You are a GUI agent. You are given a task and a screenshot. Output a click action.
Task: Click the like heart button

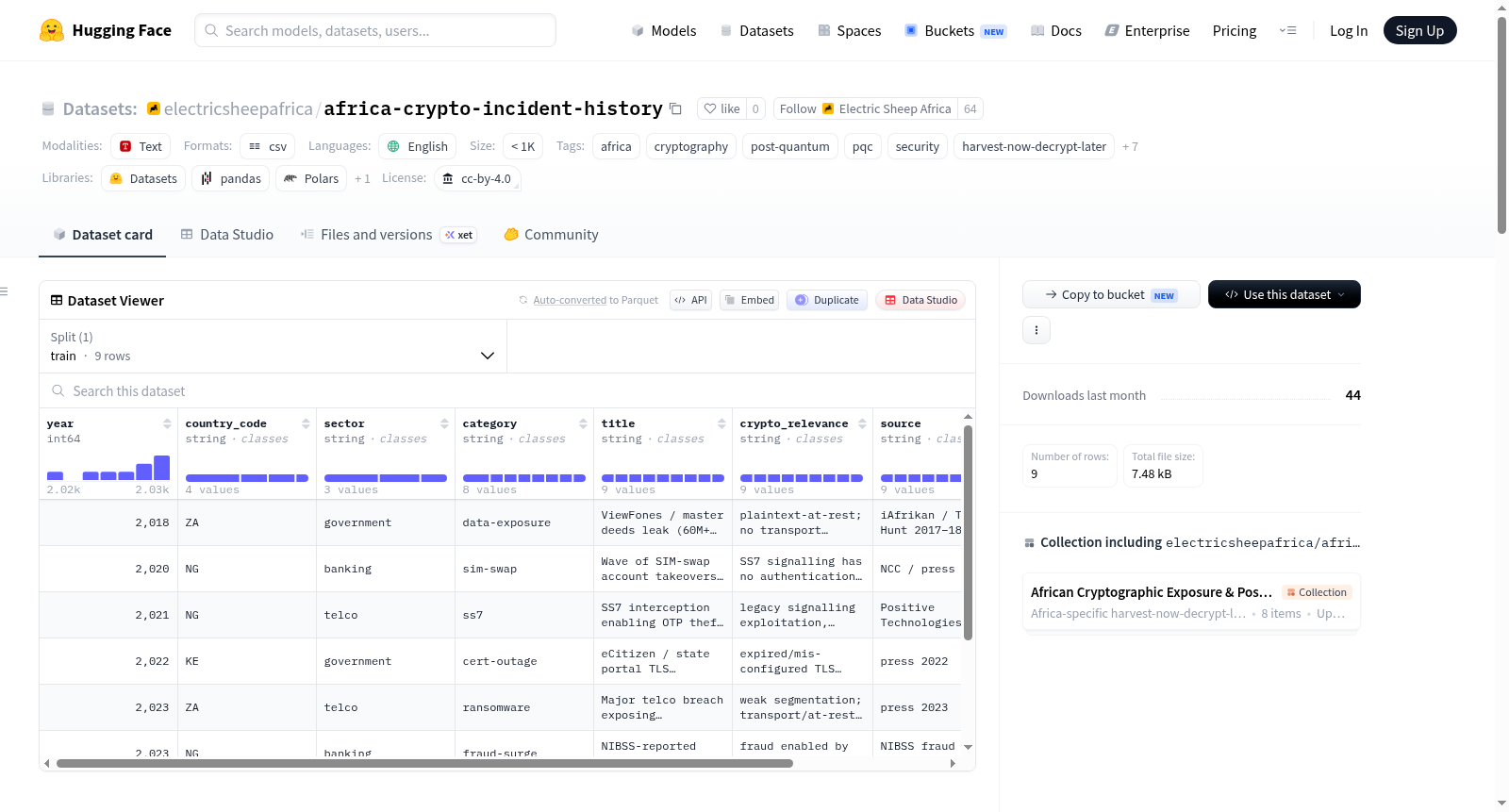point(721,108)
